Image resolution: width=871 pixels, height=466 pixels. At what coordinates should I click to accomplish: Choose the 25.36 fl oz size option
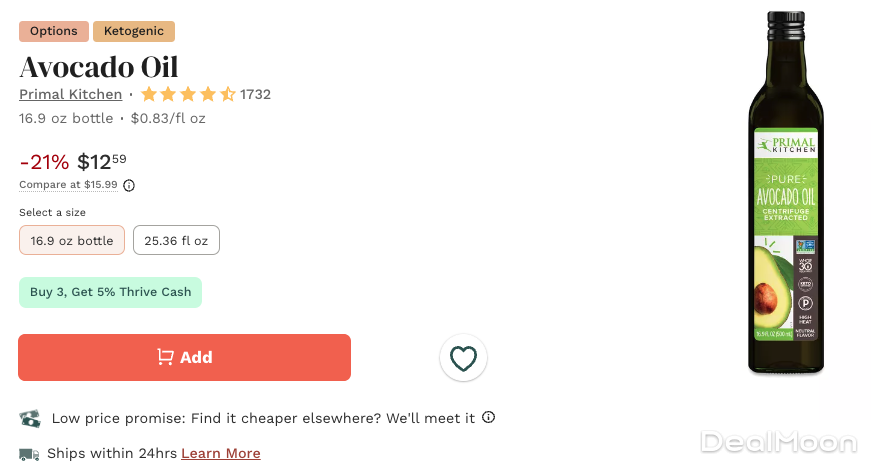(x=176, y=240)
